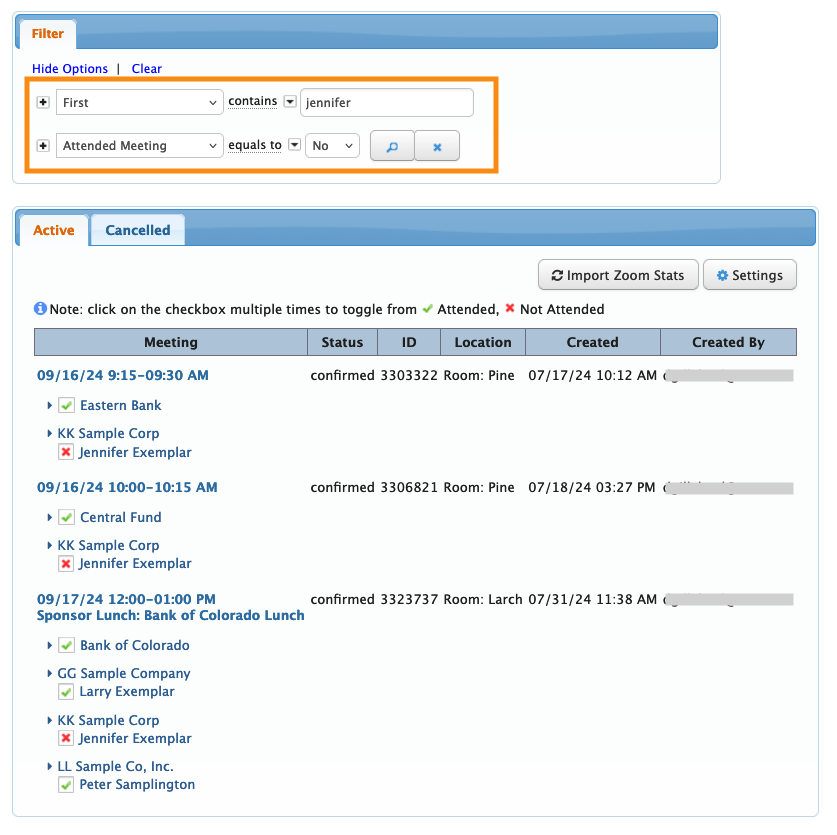Expand the GG Sample Company row arrow
The width and height of the screenshot is (837, 835).
49,673
